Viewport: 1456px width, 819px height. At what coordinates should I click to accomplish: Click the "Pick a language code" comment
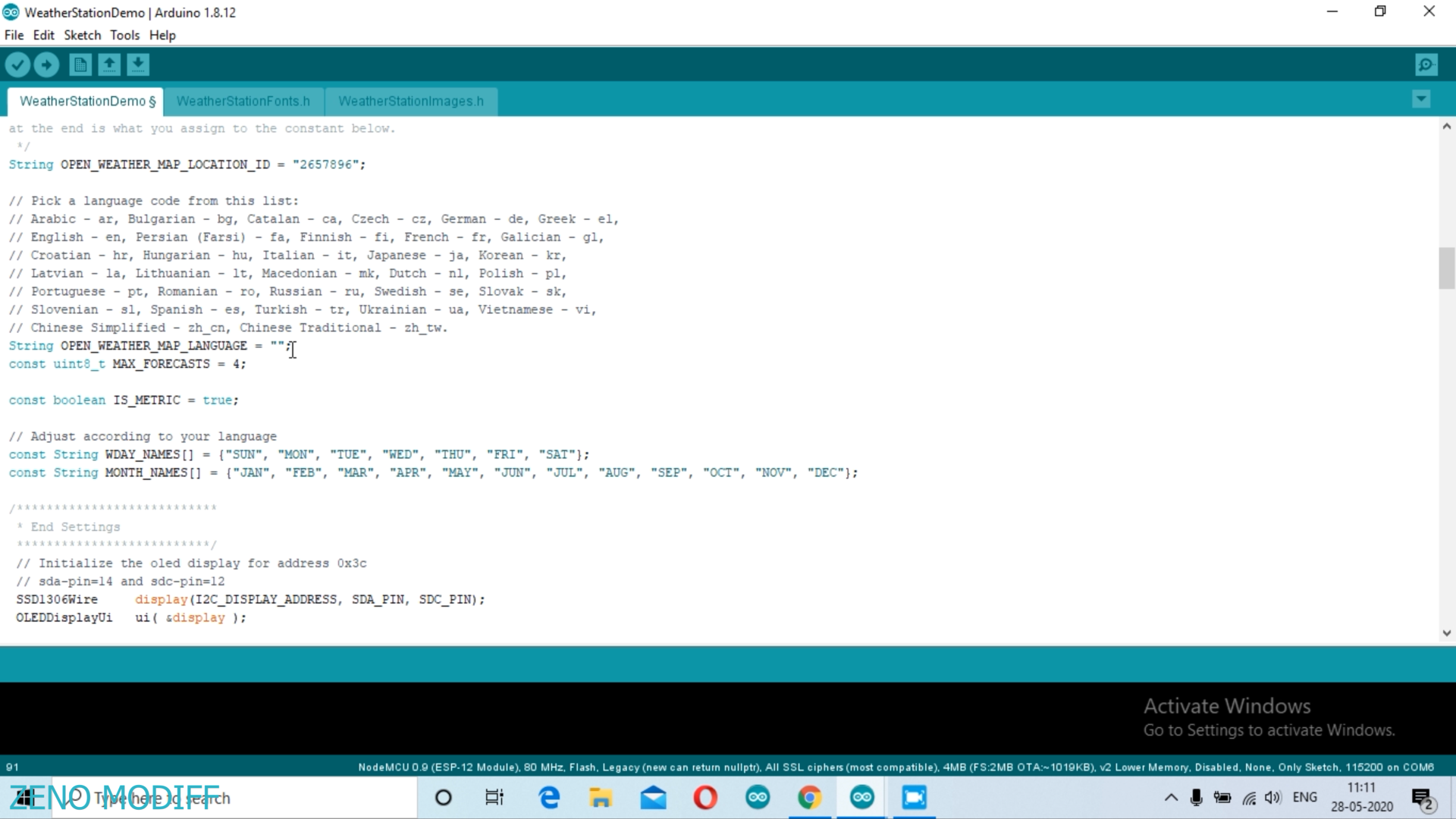pyautogui.click(x=154, y=201)
